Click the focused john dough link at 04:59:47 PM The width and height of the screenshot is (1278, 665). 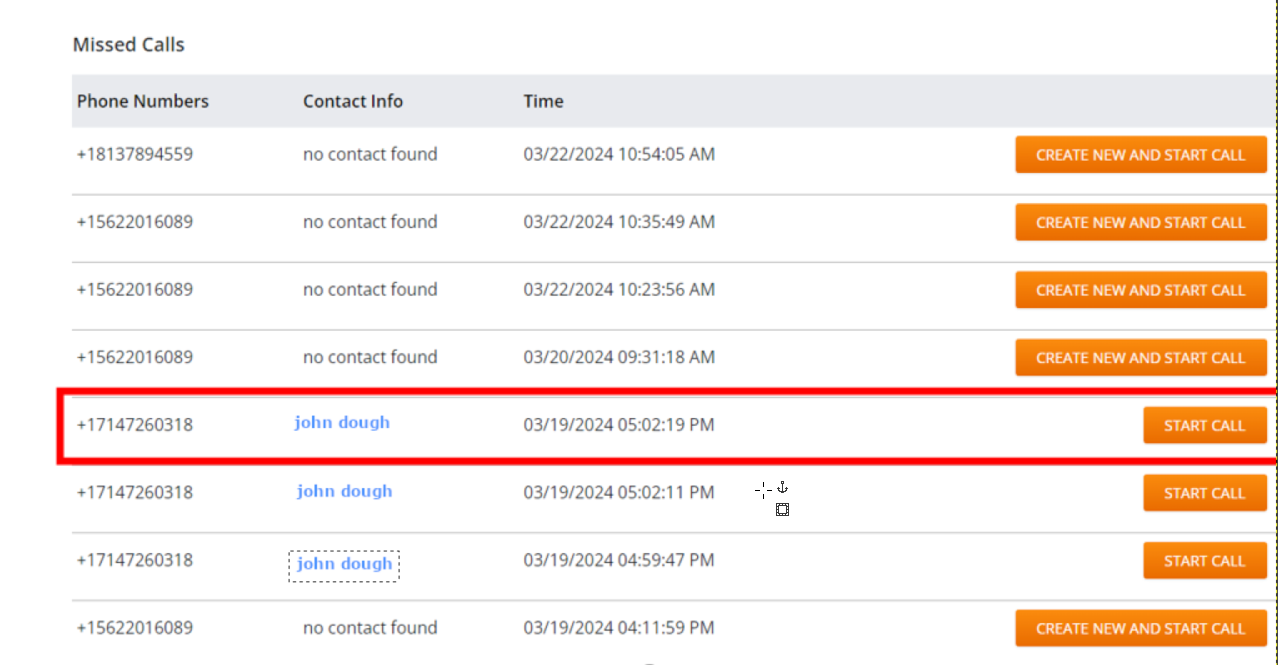pos(344,564)
